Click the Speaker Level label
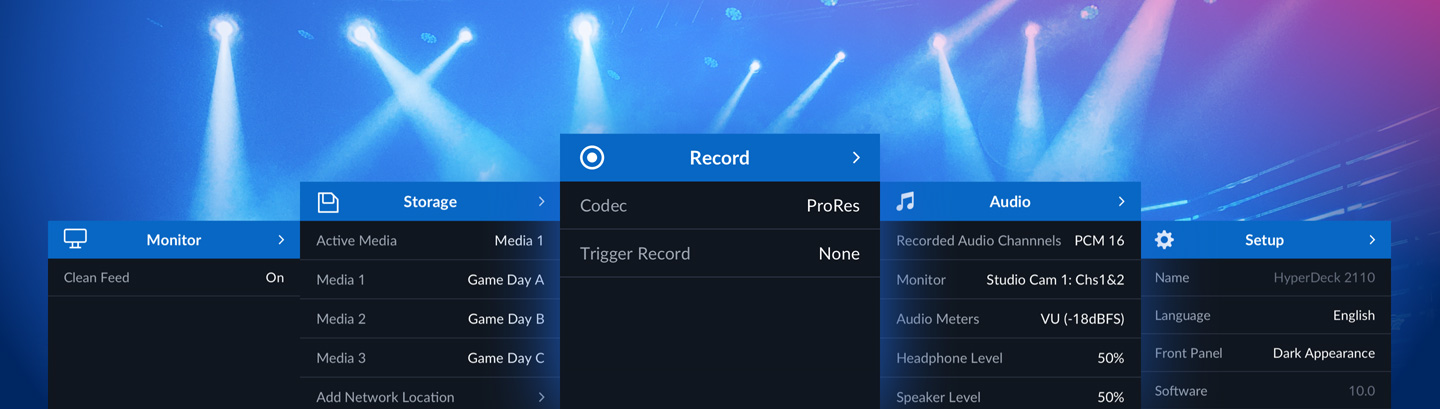 (938, 397)
